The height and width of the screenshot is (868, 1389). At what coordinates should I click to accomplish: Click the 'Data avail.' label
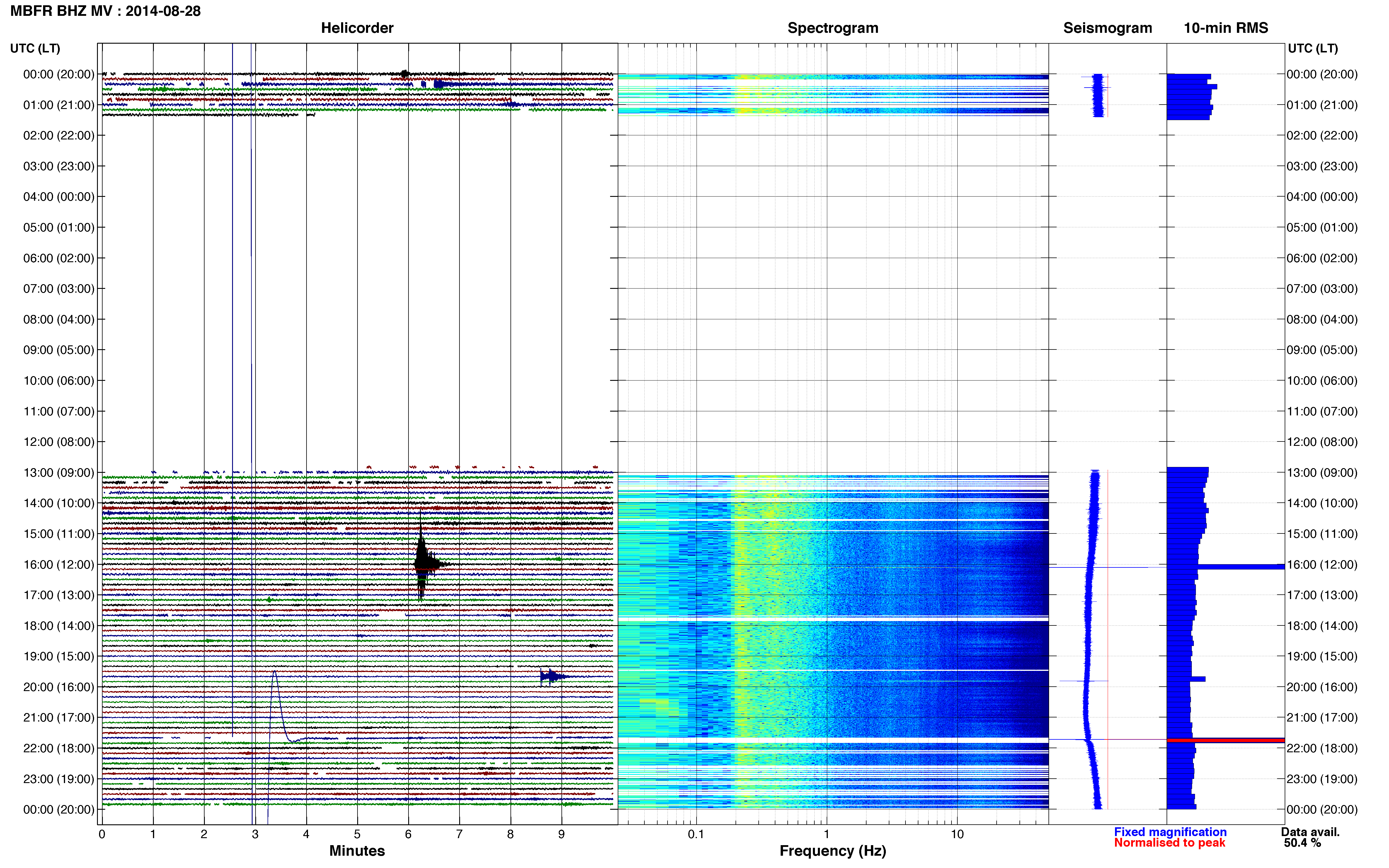click(x=1310, y=831)
